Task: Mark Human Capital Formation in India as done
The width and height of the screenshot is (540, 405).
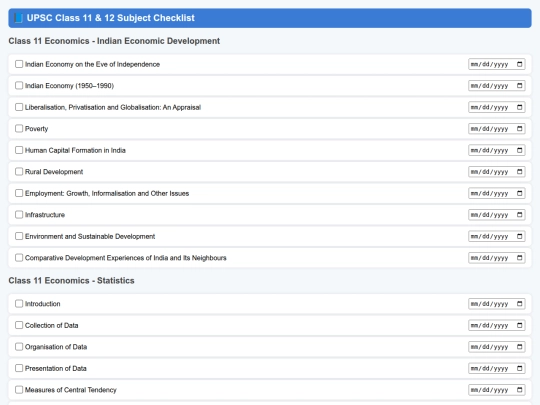Action: point(19,150)
